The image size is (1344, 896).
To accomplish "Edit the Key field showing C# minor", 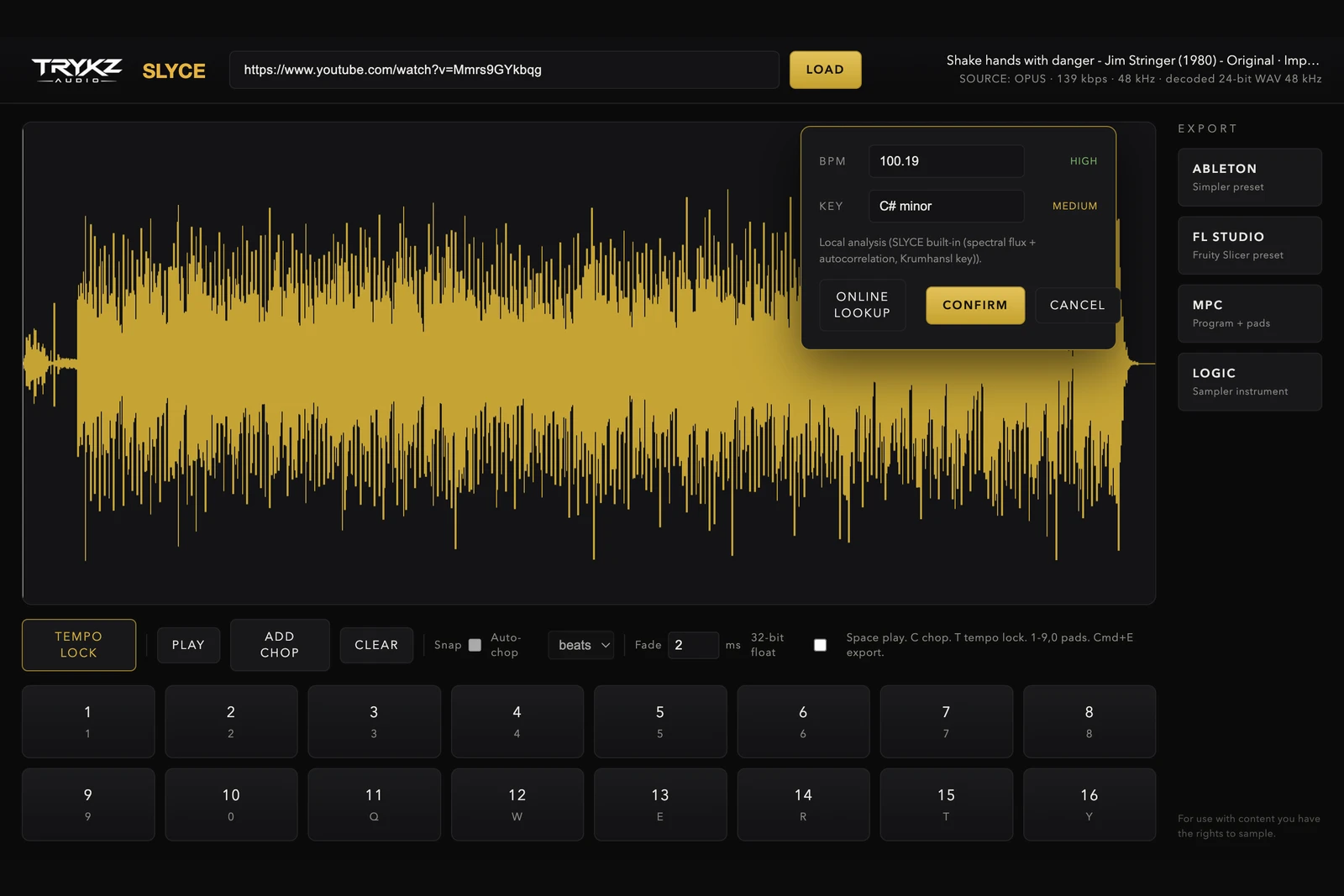I will [946, 206].
